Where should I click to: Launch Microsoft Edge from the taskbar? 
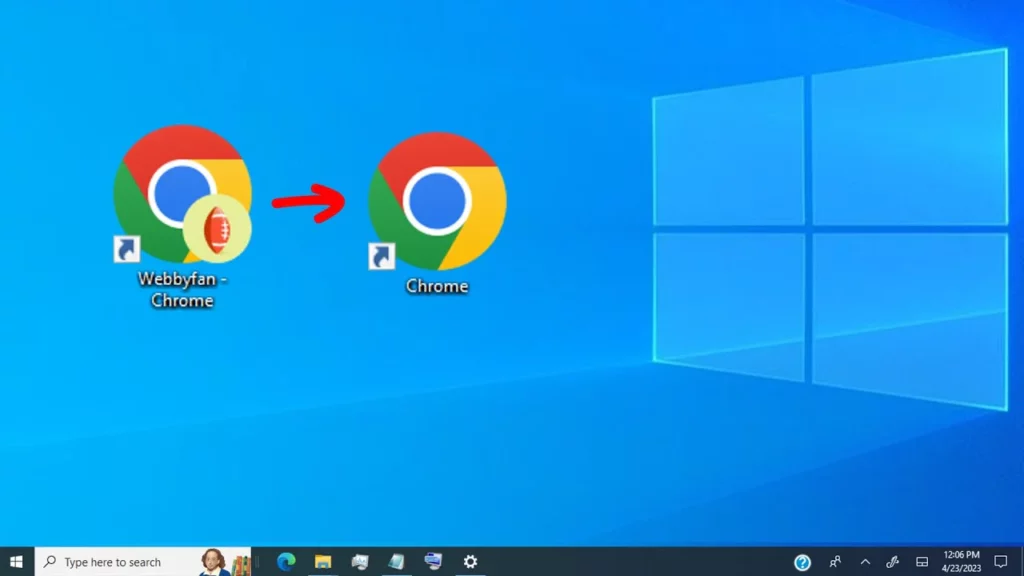click(286, 562)
